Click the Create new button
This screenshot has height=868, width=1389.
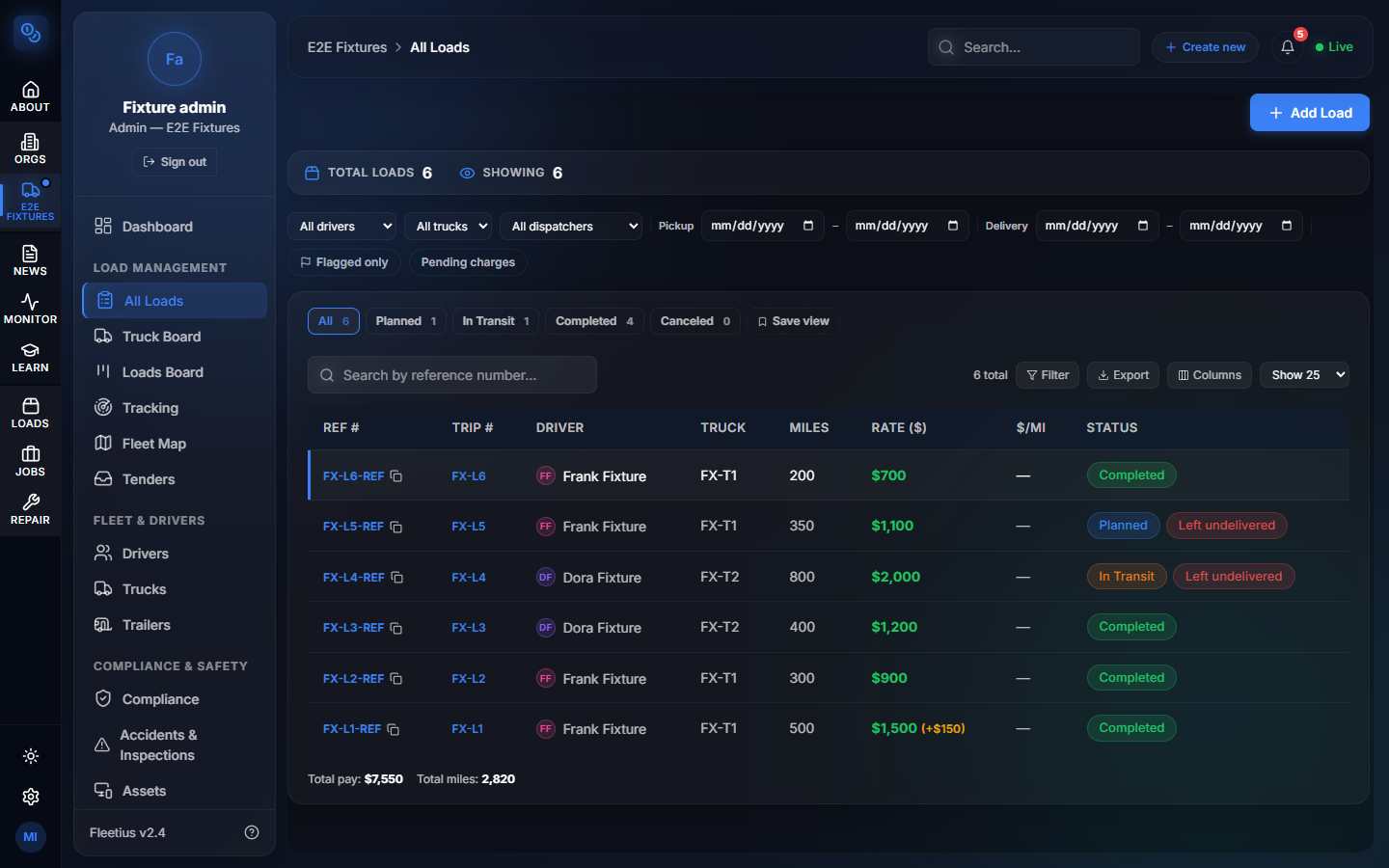(x=1205, y=47)
